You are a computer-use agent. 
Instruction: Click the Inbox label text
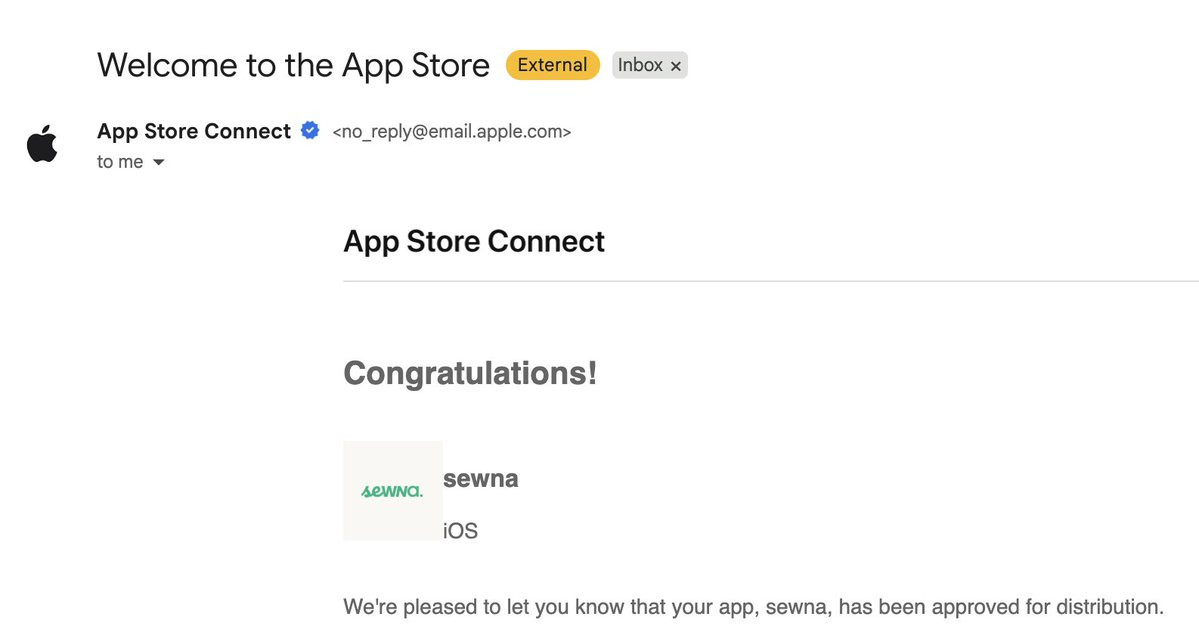(x=640, y=65)
